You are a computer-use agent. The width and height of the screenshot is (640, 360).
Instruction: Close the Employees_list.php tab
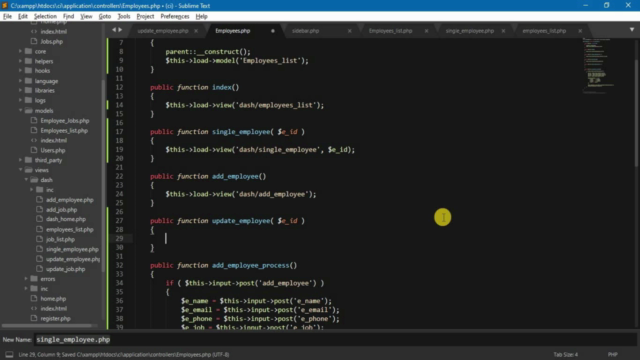pos(426,31)
